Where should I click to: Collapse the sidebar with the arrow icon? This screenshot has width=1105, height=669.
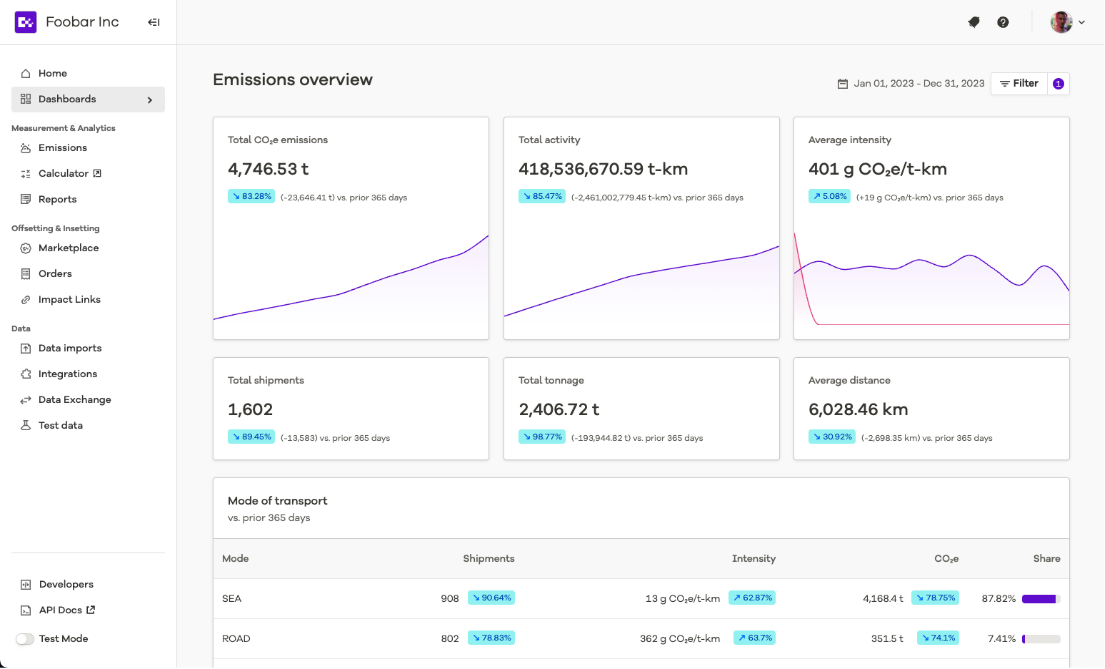point(153,22)
